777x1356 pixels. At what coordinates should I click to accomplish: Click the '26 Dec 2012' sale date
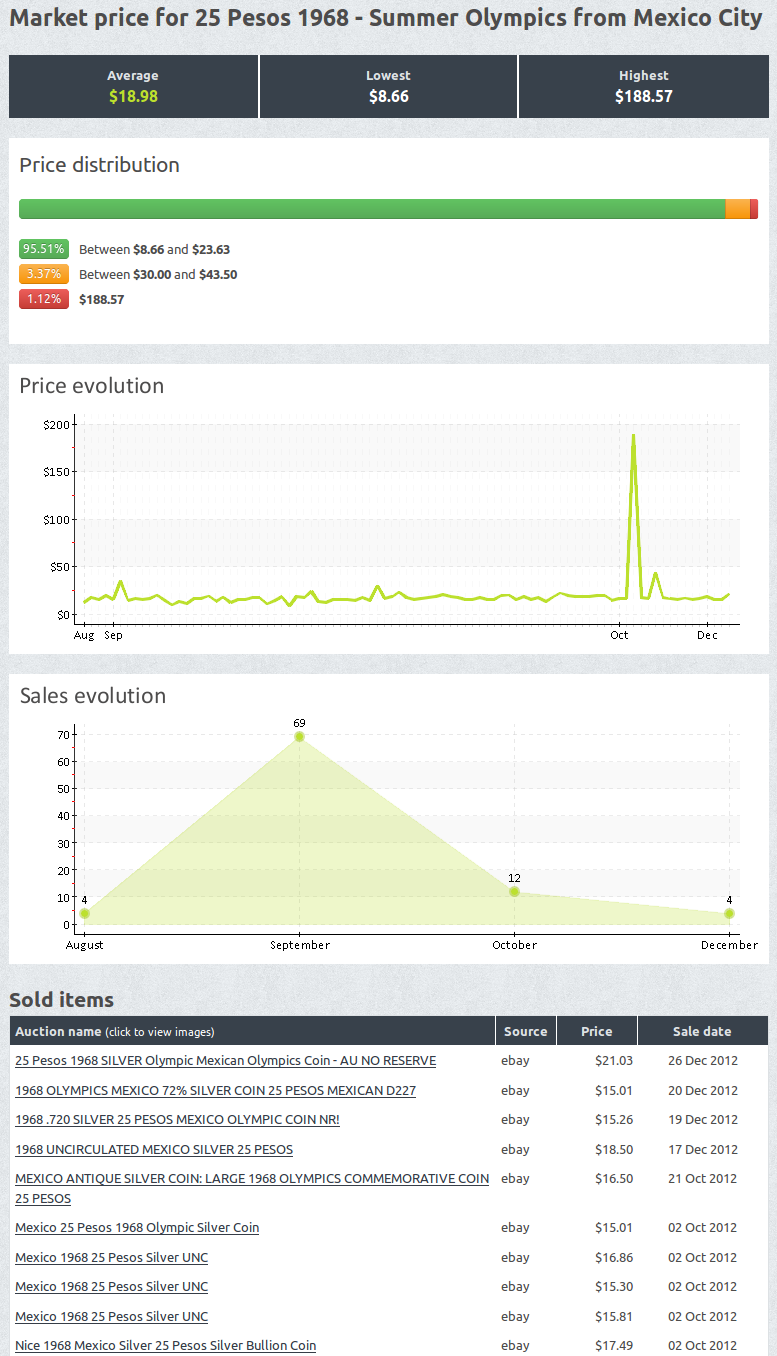coord(703,1060)
